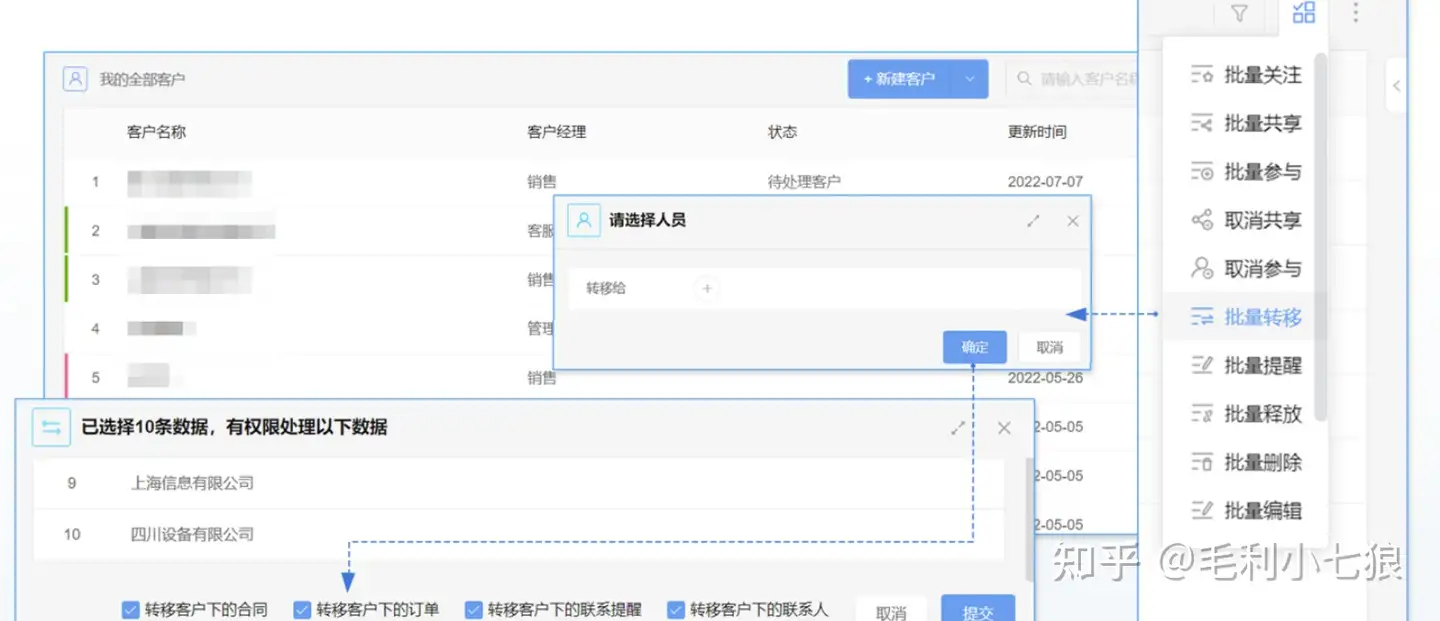Screen dimensions: 1440x621
Task: Click 确定 in 请选择人员 dialog
Action: [974, 348]
